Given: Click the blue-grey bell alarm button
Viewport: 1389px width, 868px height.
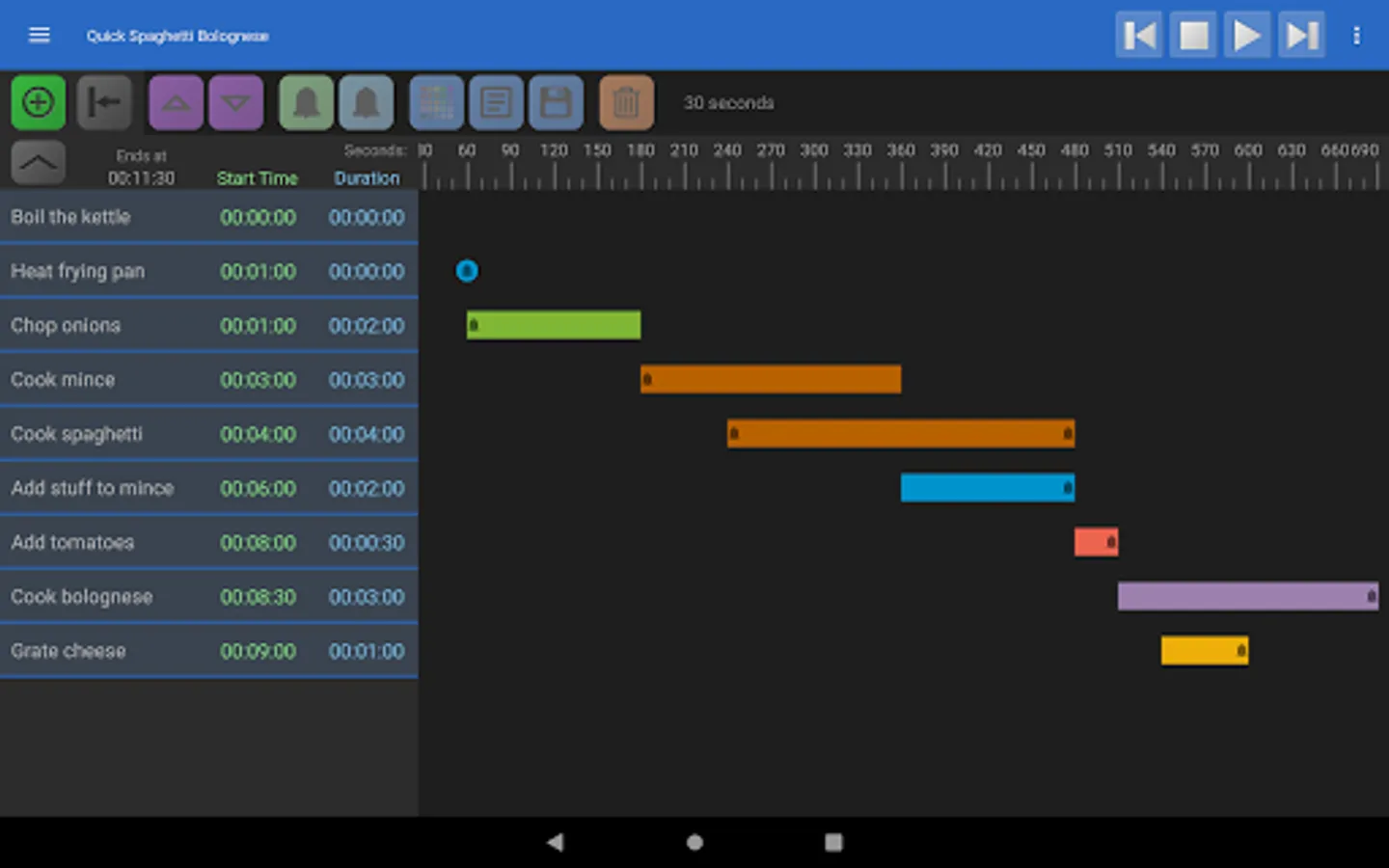Looking at the screenshot, I should (x=367, y=102).
